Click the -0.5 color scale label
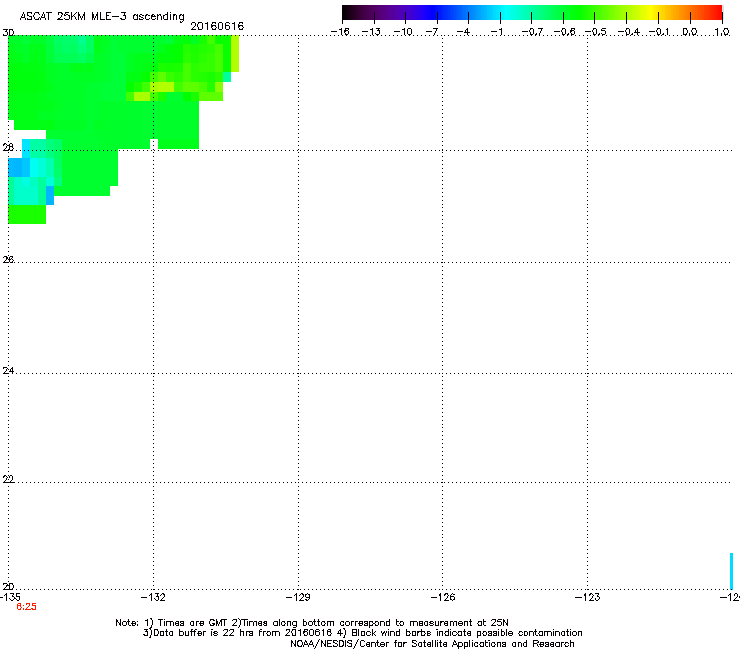The height and width of the screenshot is (650, 740). 596,32
